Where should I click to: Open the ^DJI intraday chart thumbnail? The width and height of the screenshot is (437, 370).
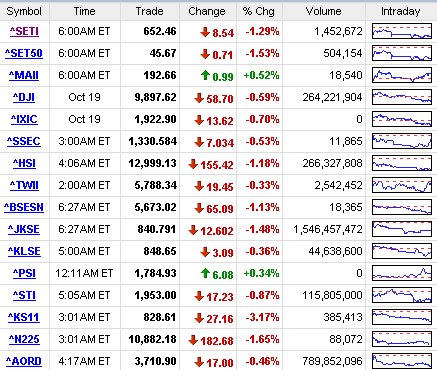(x=402, y=97)
